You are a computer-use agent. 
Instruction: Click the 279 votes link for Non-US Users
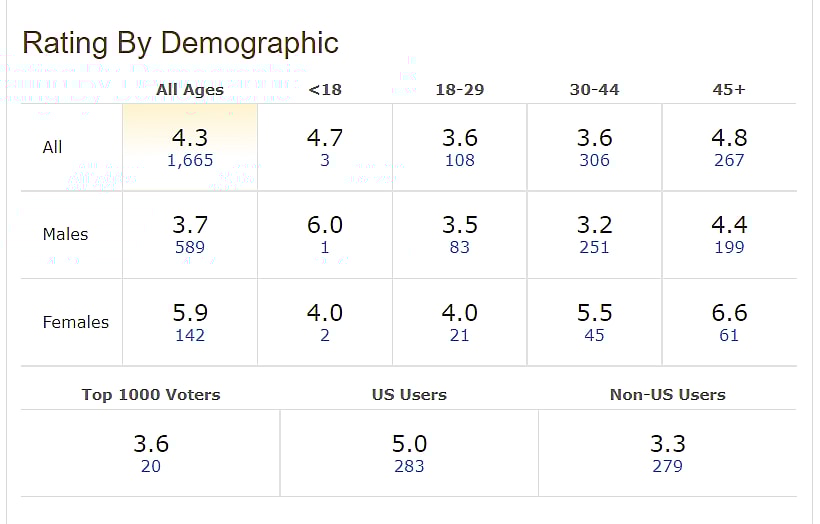tap(667, 466)
